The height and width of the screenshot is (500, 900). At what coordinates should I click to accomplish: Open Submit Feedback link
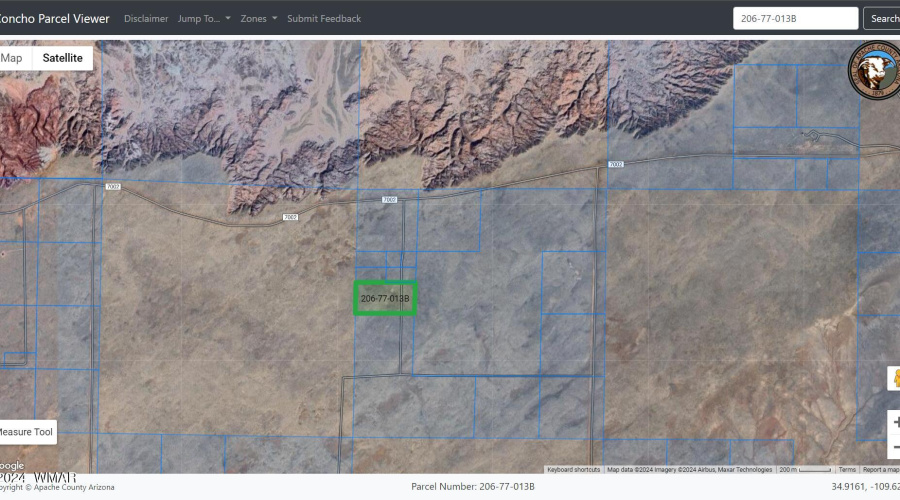coord(324,18)
